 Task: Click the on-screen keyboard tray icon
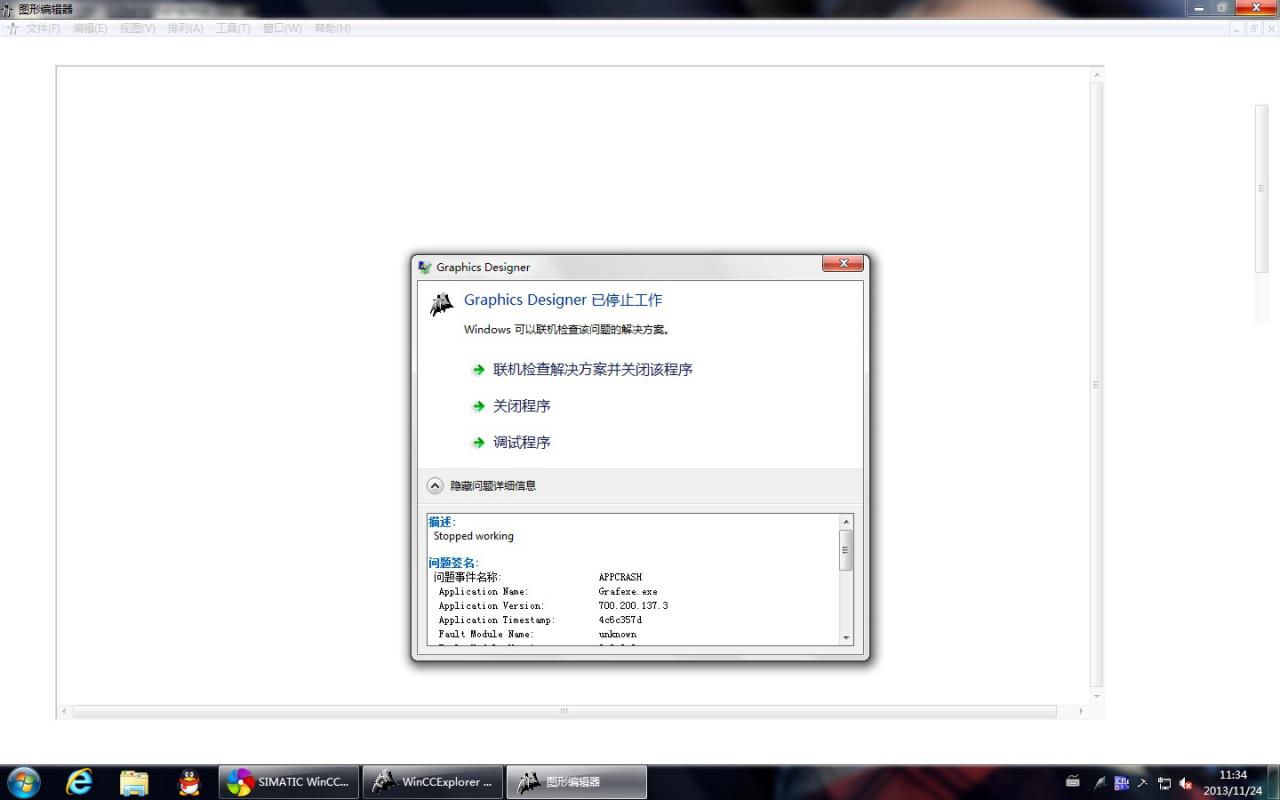pos(1073,782)
